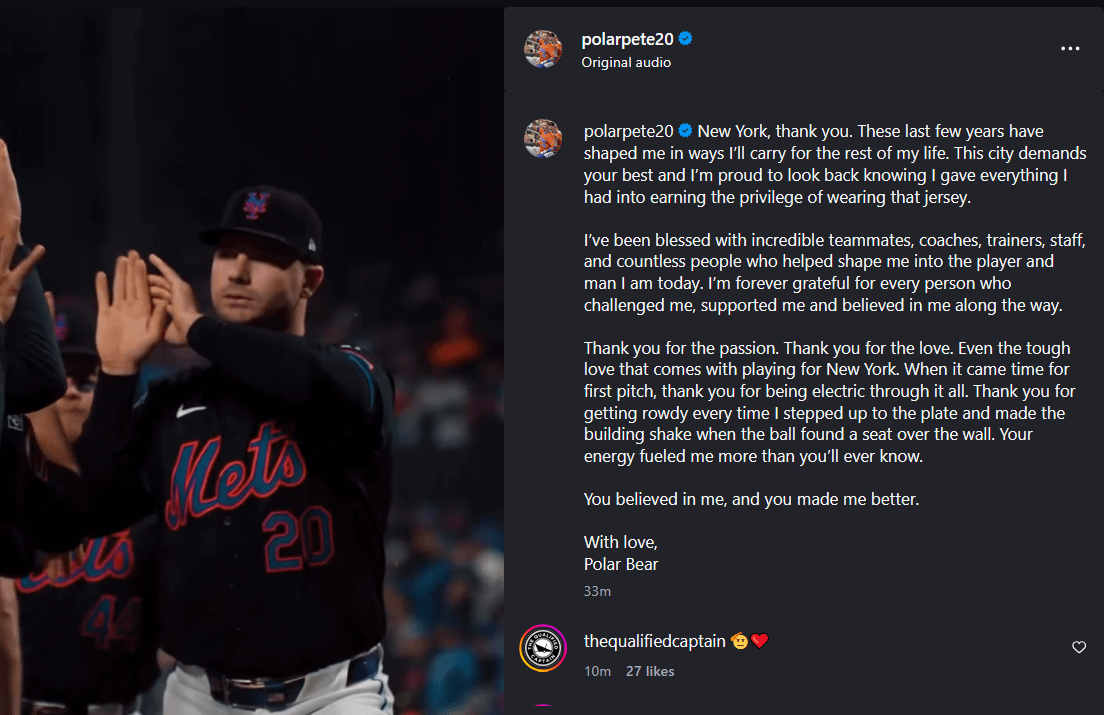This screenshot has width=1104, height=715.
Task: Open thequalifiedcaptain's circular profile badge
Action: click(x=543, y=648)
